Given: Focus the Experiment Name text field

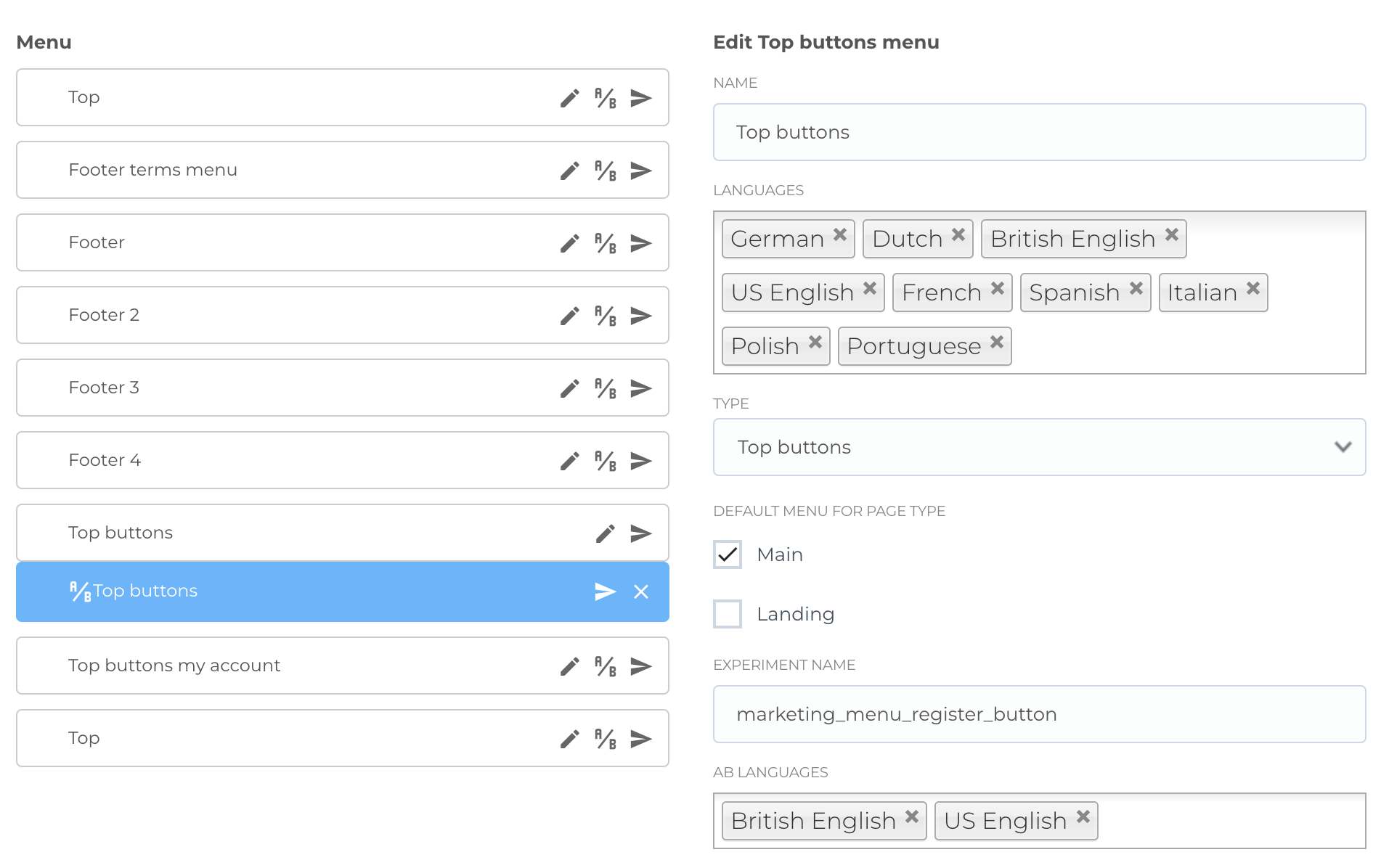Looking at the screenshot, I should 1038,714.
